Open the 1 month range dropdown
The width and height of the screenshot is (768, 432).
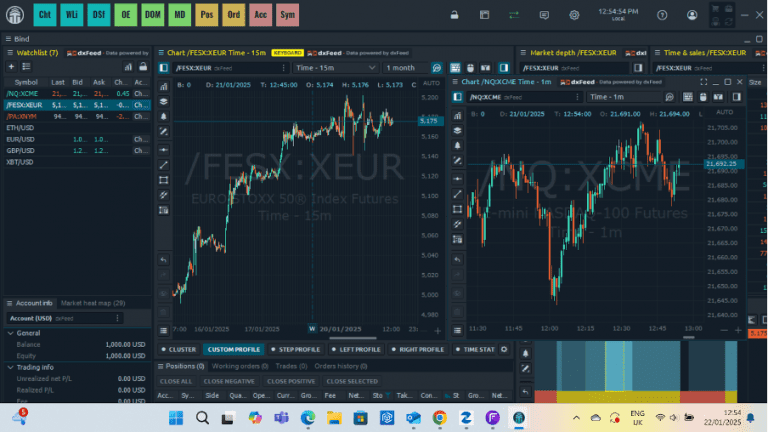[x=412, y=67]
